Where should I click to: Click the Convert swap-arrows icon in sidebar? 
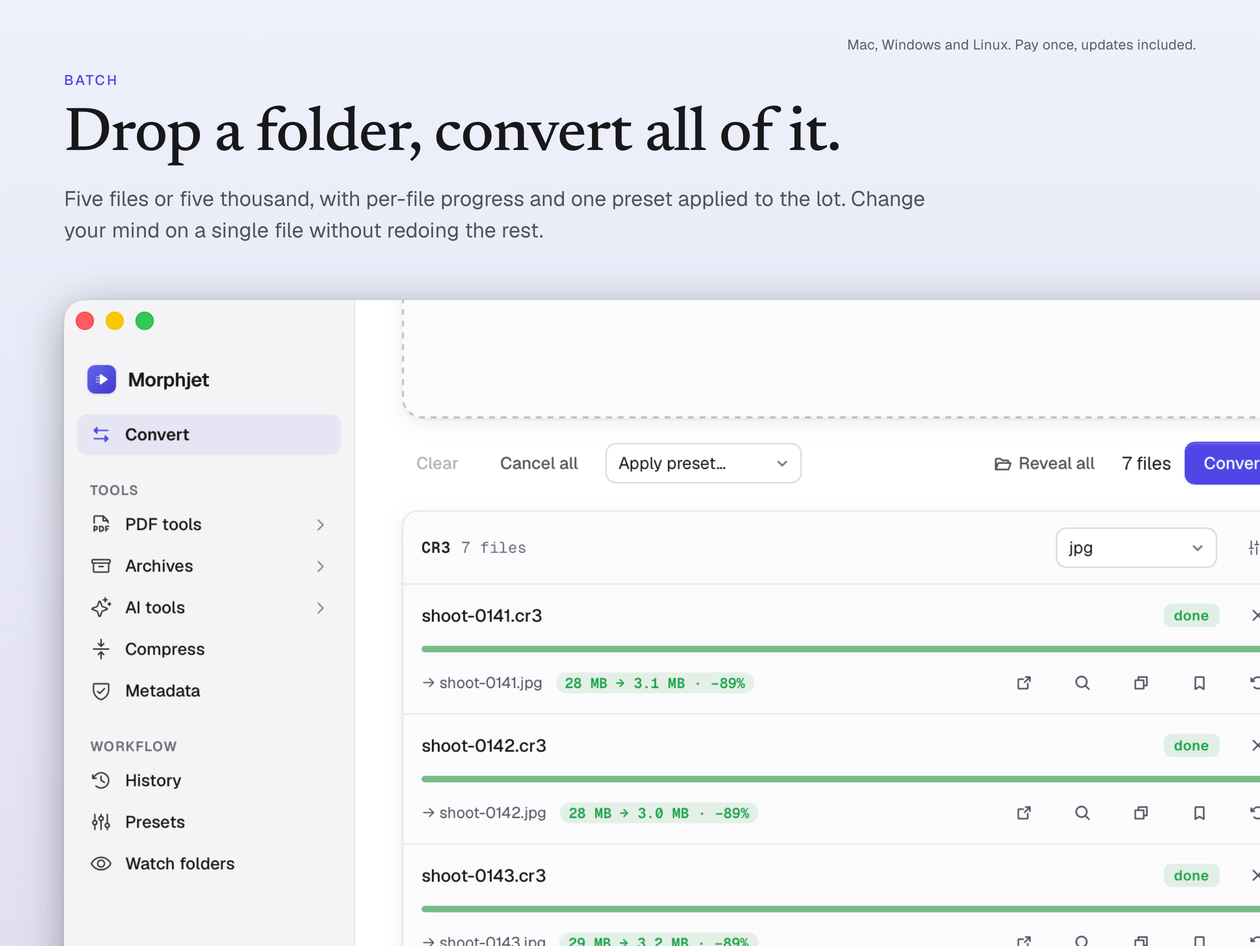click(x=101, y=434)
